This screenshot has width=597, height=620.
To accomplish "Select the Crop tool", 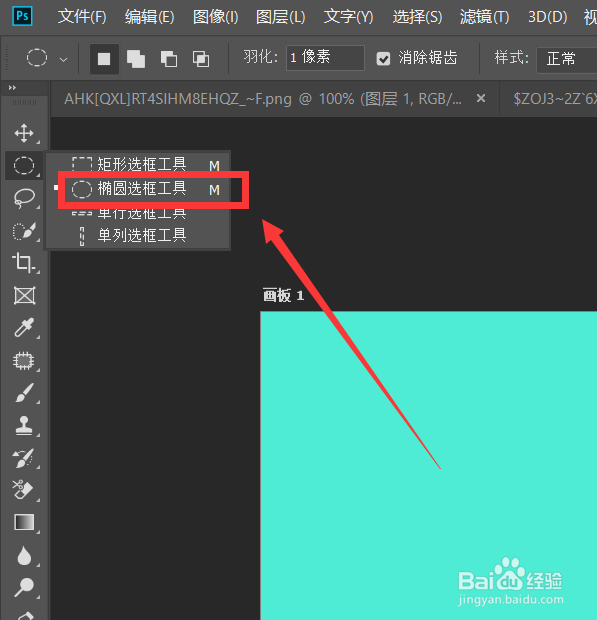I will click(x=24, y=263).
